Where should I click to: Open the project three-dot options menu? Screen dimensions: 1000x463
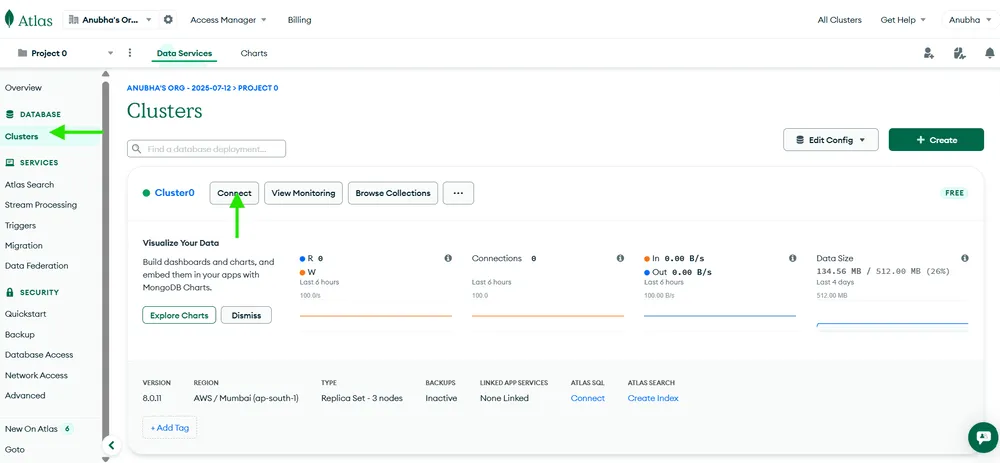click(130, 53)
